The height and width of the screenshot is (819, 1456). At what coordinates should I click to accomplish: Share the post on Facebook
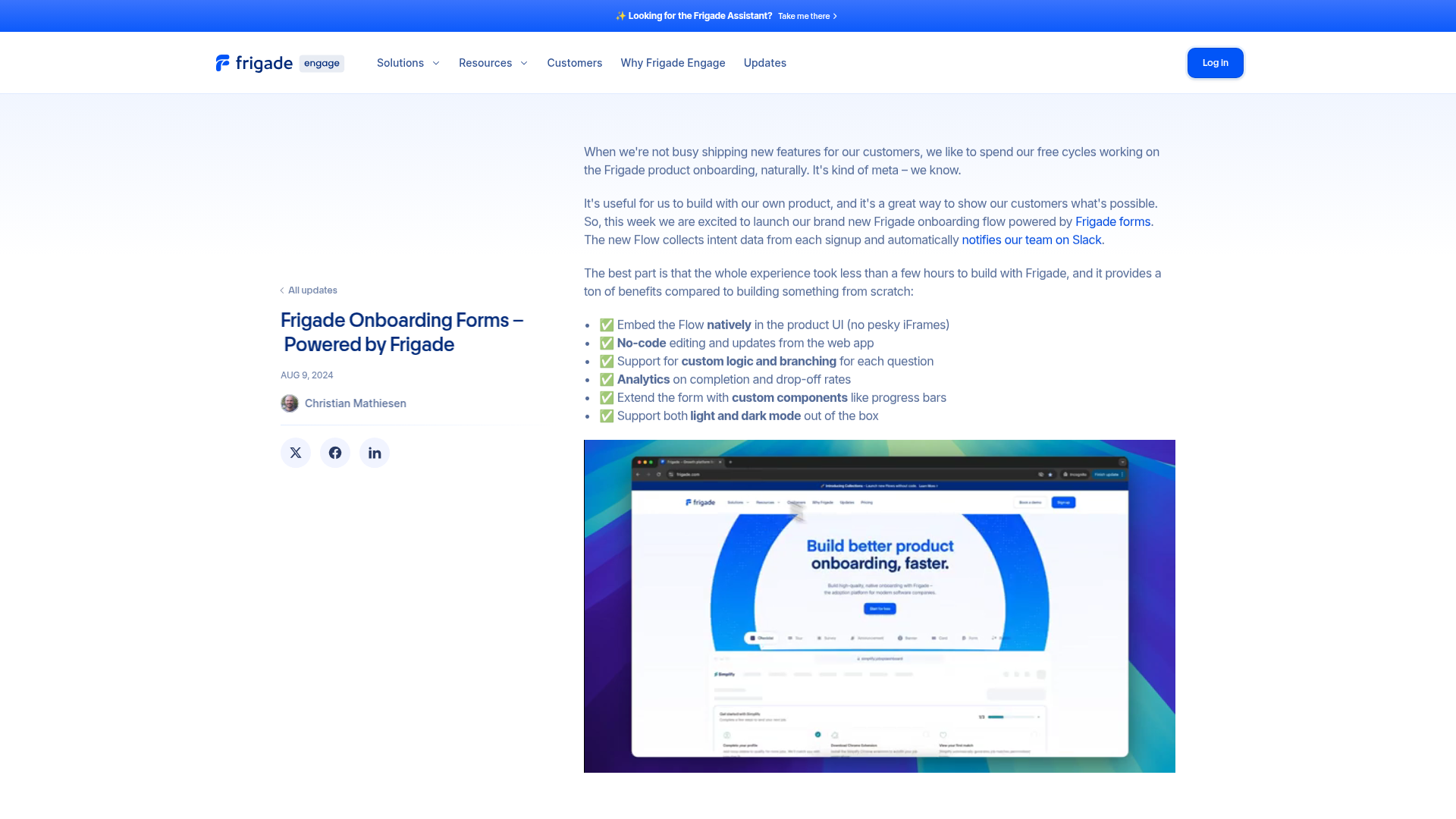pos(335,453)
